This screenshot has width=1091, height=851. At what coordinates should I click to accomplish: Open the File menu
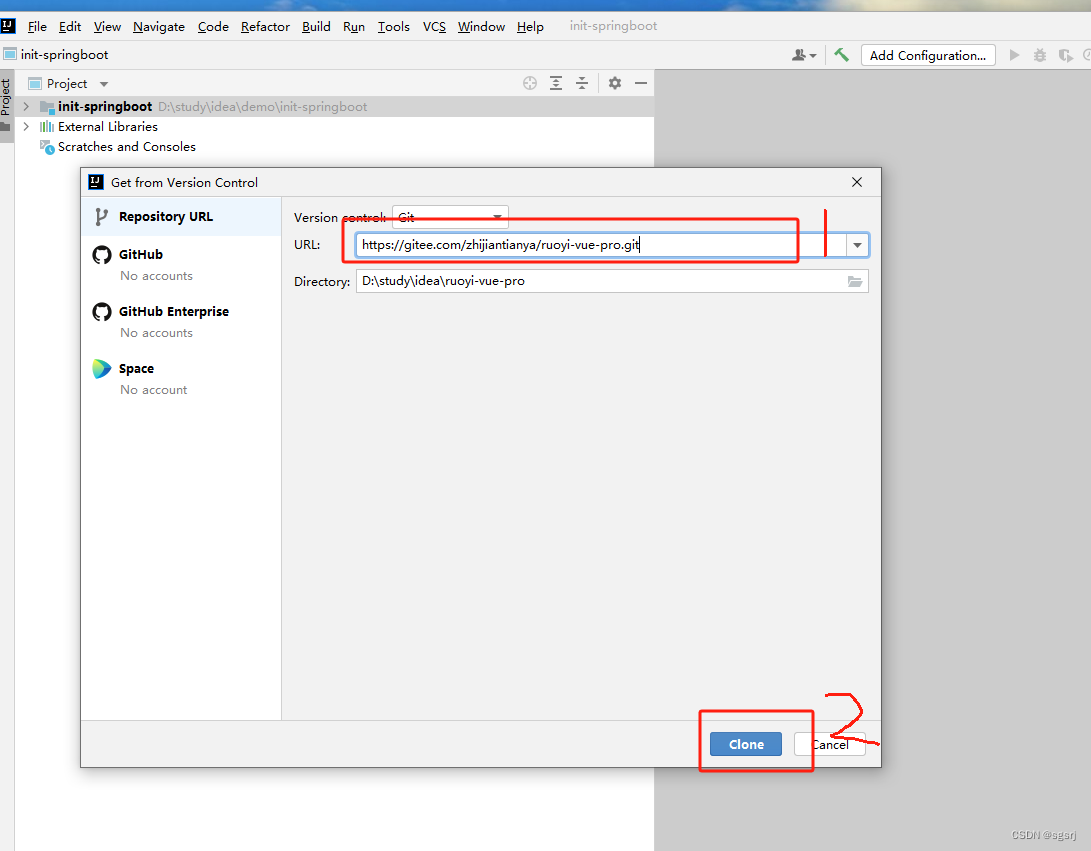point(37,26)
